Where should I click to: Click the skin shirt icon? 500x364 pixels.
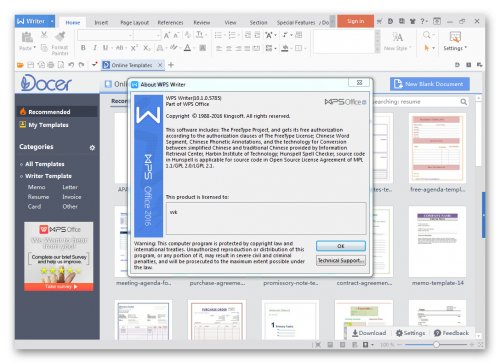(x=412, y=21)
